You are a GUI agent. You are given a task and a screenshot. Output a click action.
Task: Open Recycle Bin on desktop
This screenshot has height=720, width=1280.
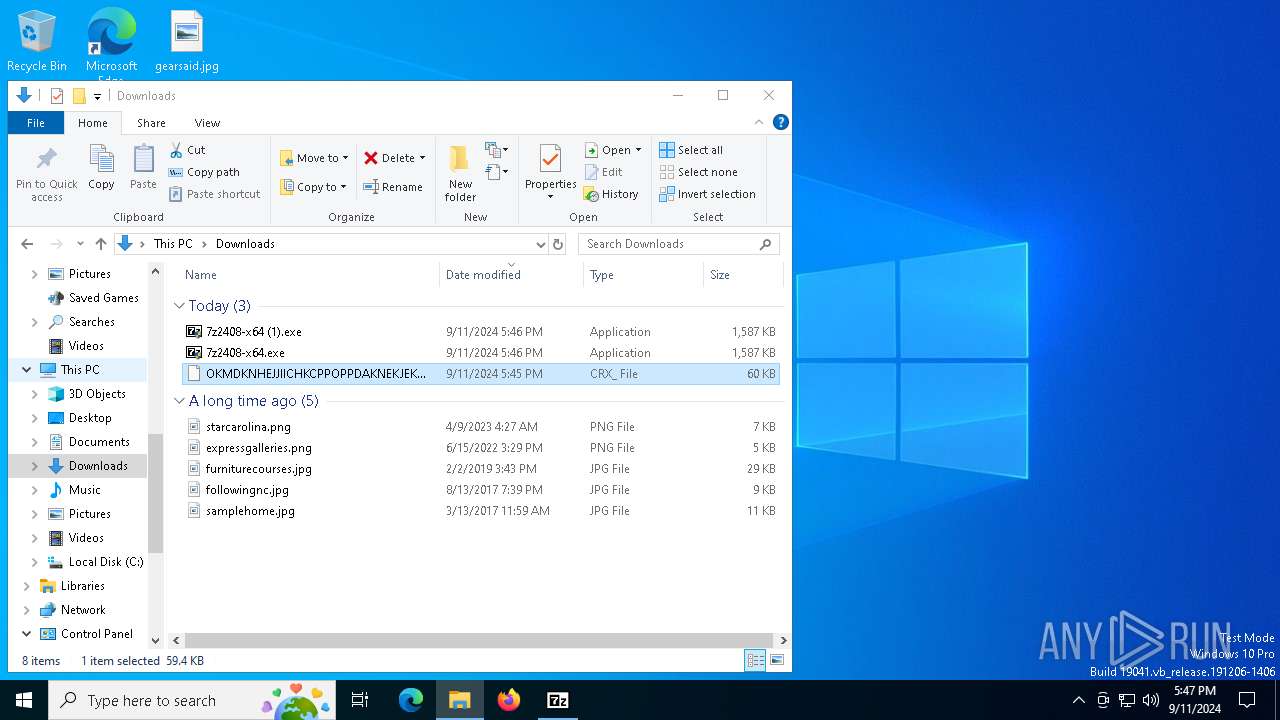pyautogui.click(x=37, y=41)
